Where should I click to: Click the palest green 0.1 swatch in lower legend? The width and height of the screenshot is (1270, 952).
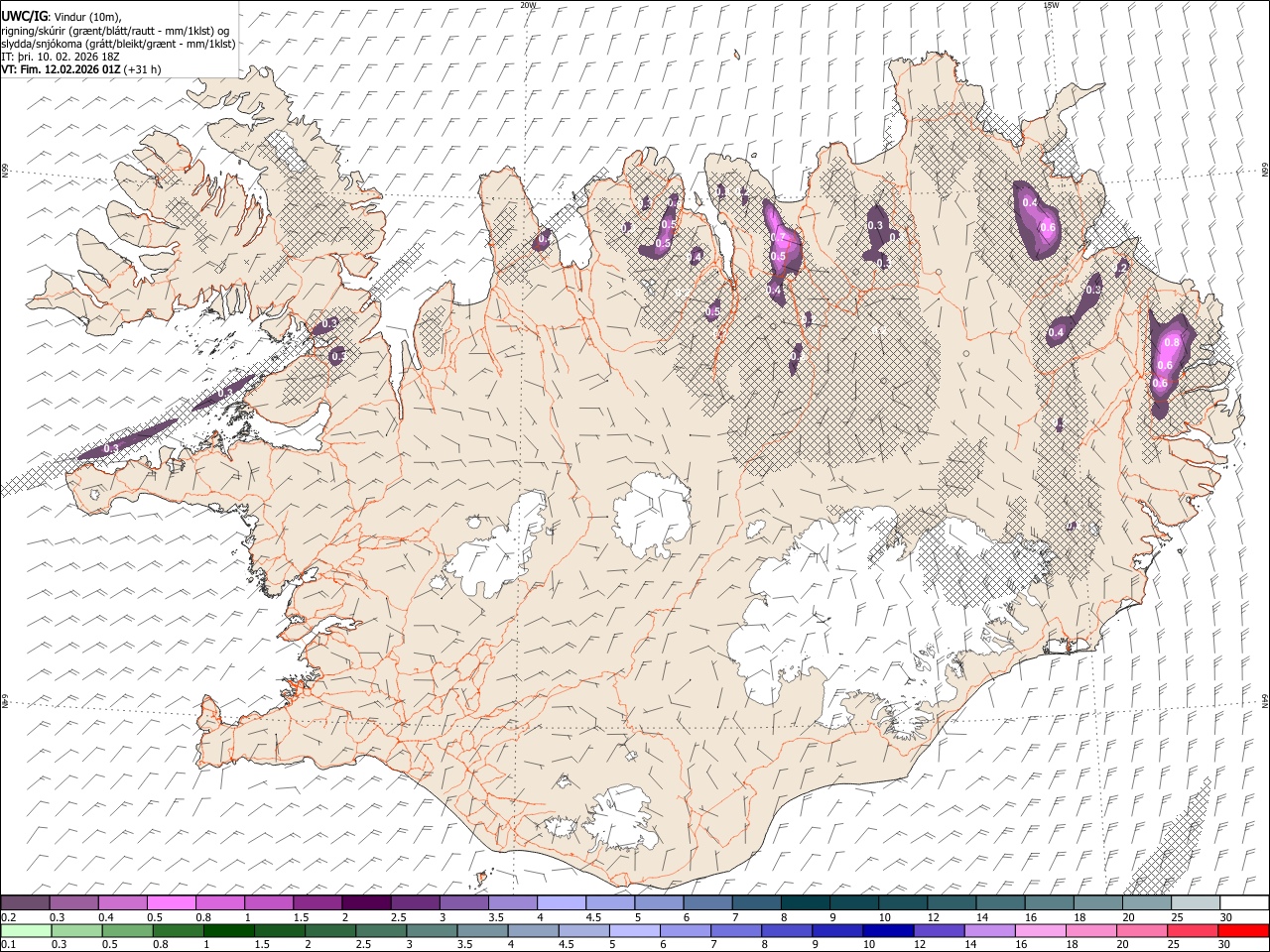26,930
